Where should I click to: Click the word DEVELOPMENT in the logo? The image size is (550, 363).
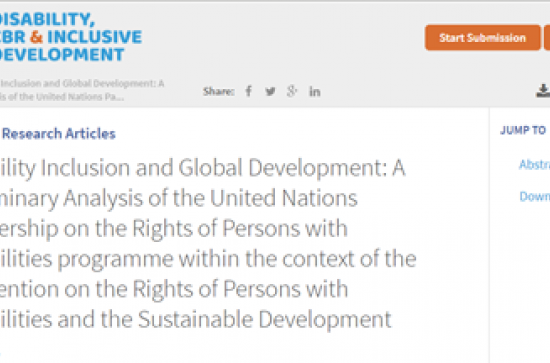[62, 54]
